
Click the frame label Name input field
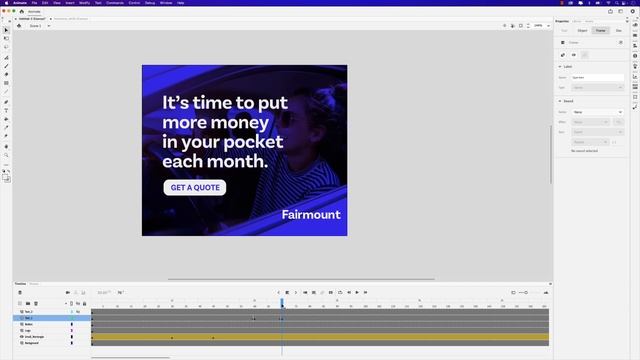click(x=597, y=78)
